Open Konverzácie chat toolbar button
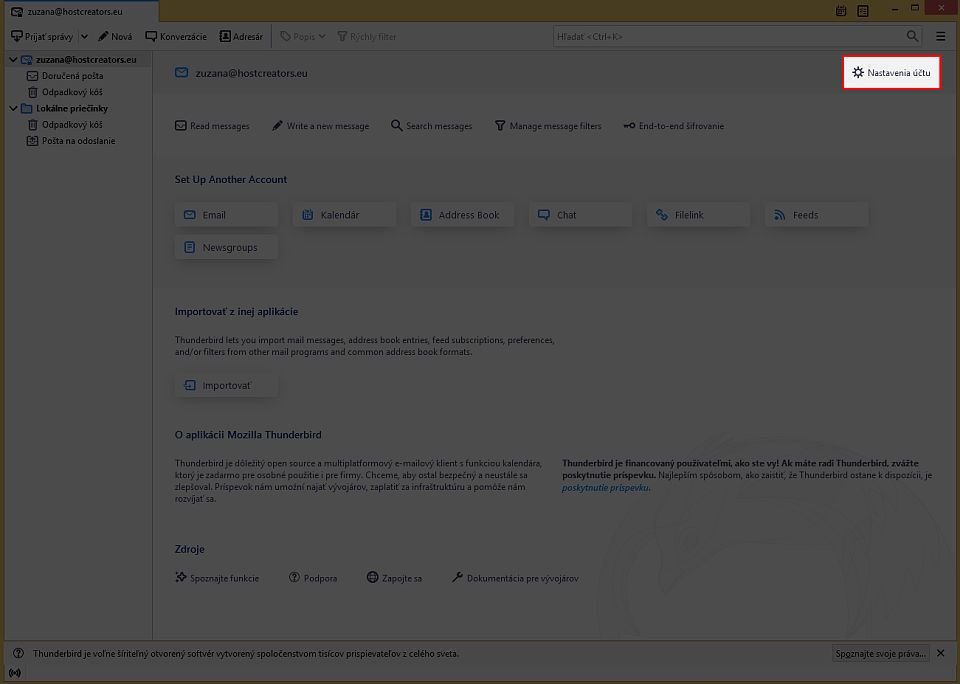The height and width of the screenshot is (684, 960). (176, 37)
